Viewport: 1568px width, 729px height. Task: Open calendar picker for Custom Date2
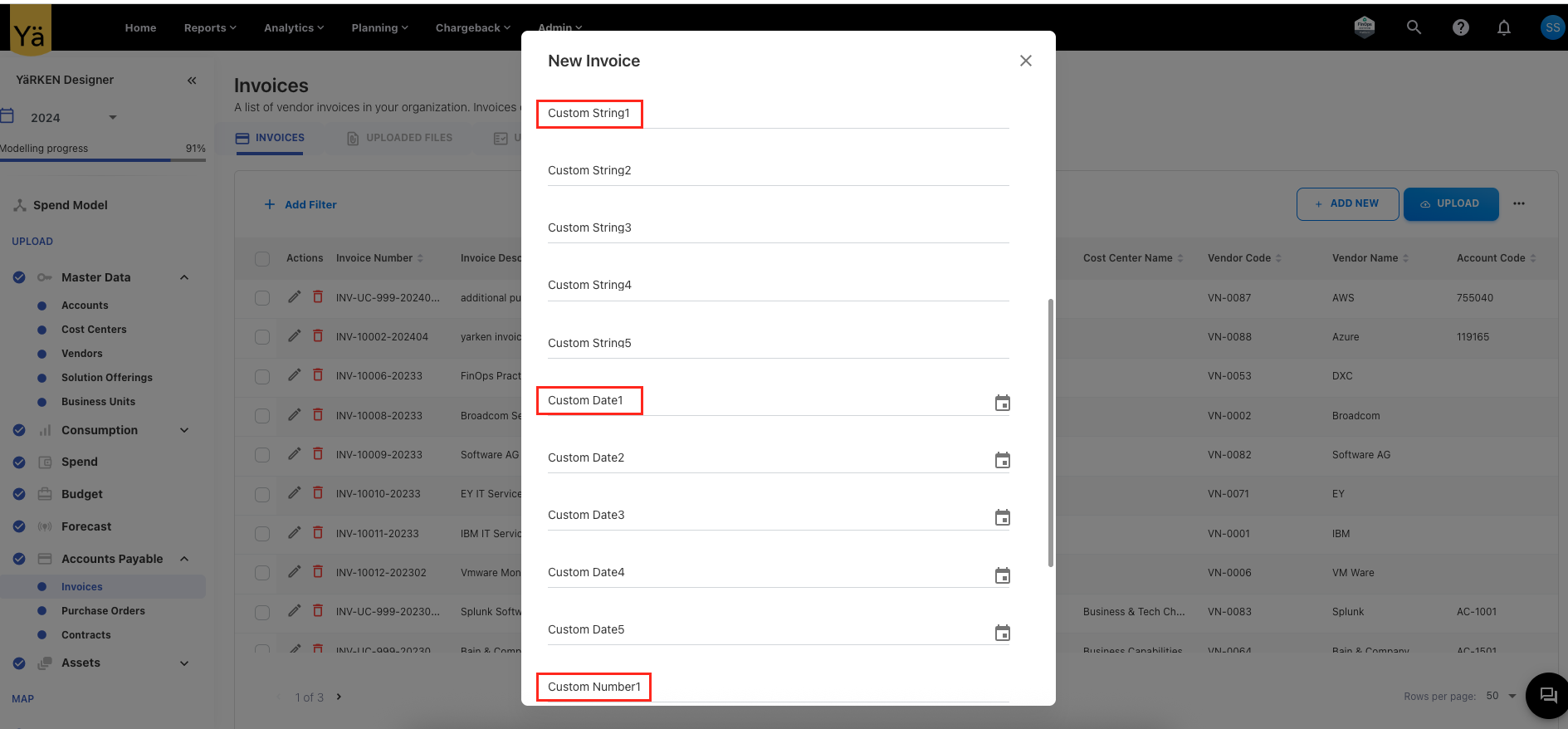[1003, 460]
